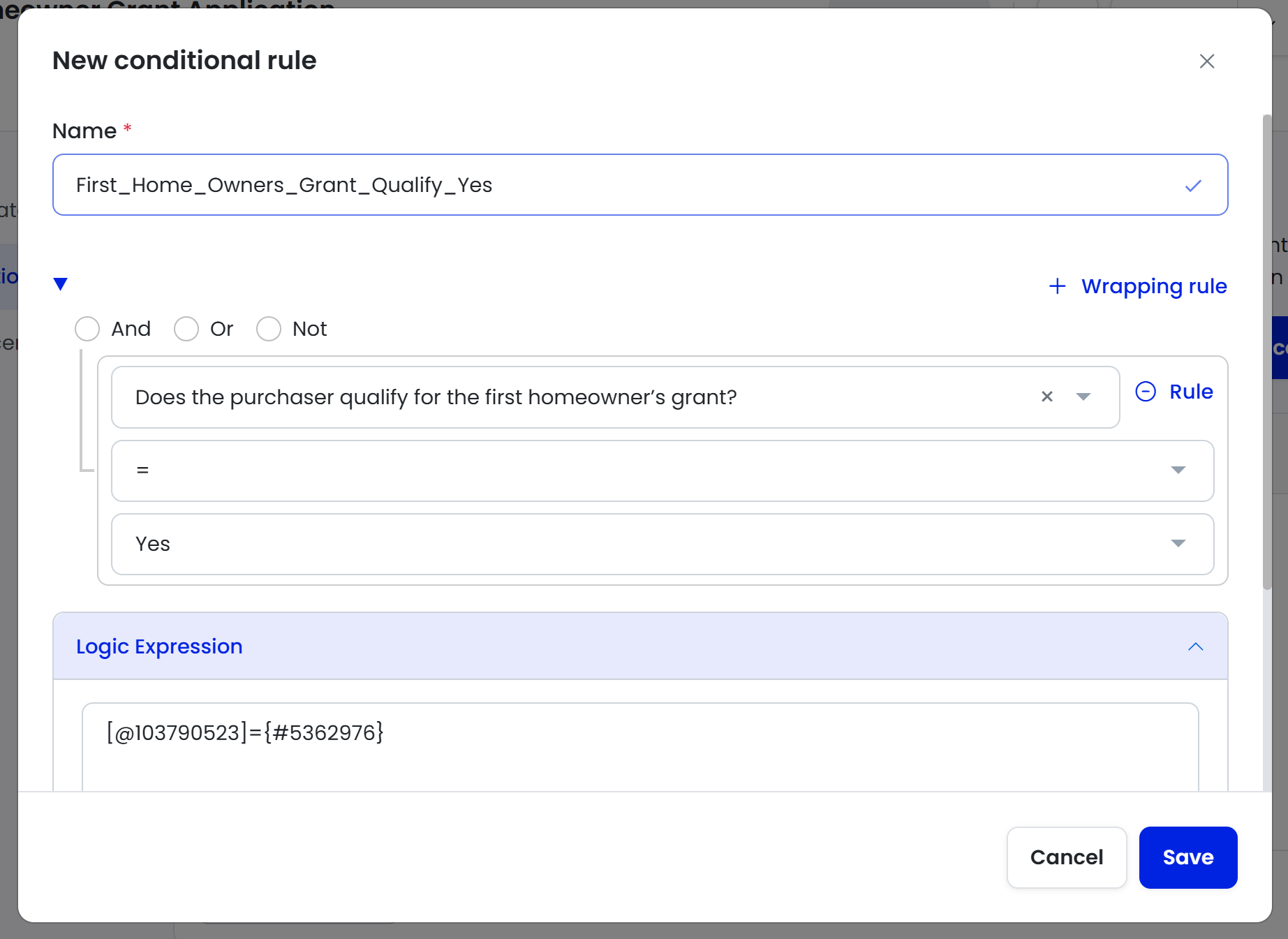Screen dimensions: 1288x939
Task: Remove the rule using the minus circle icon
Action: click(1146, 392)
